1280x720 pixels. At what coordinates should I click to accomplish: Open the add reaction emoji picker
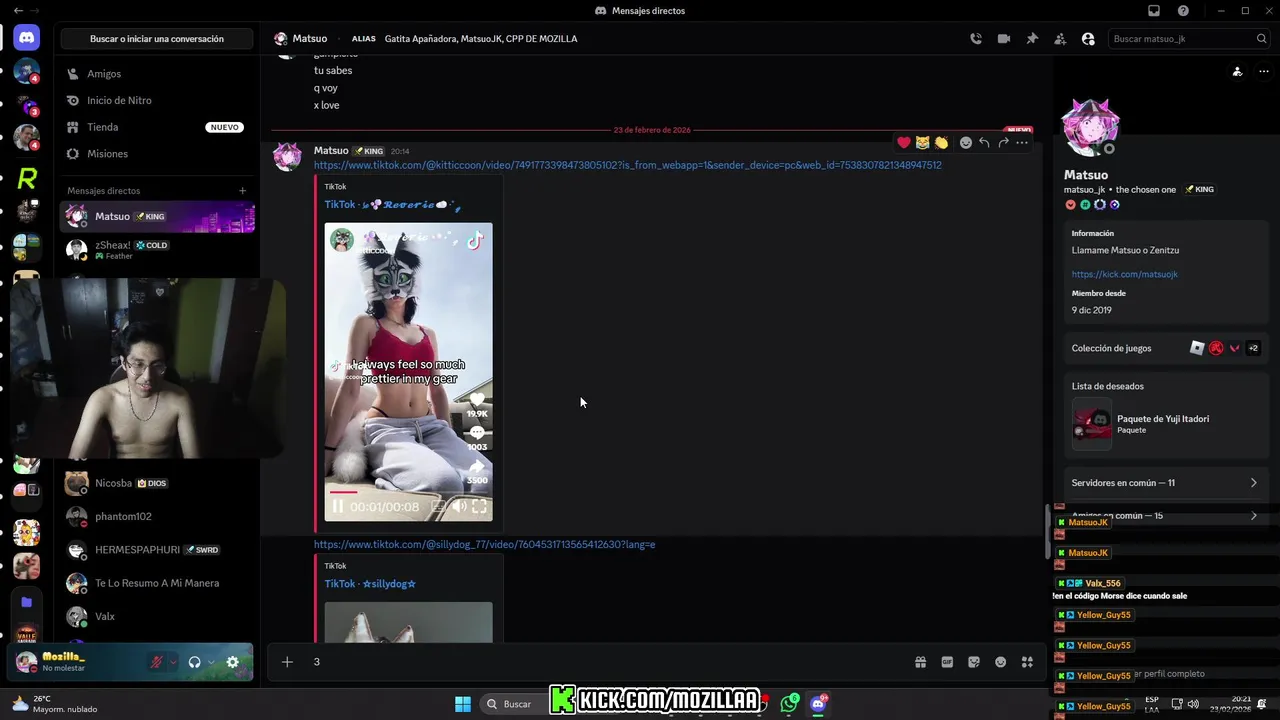(966, 143)
